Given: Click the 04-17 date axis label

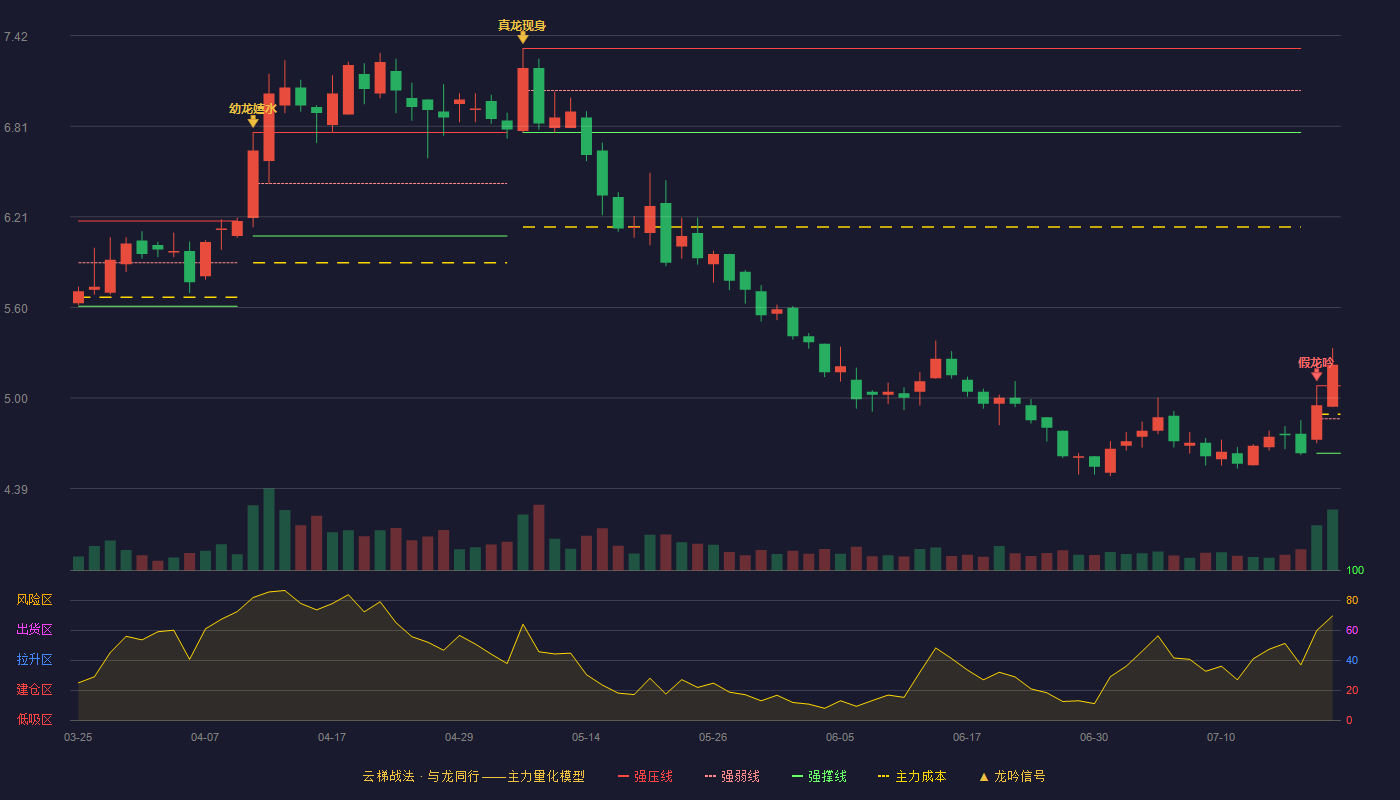Looking at the screenshot, I should (332, 737).
